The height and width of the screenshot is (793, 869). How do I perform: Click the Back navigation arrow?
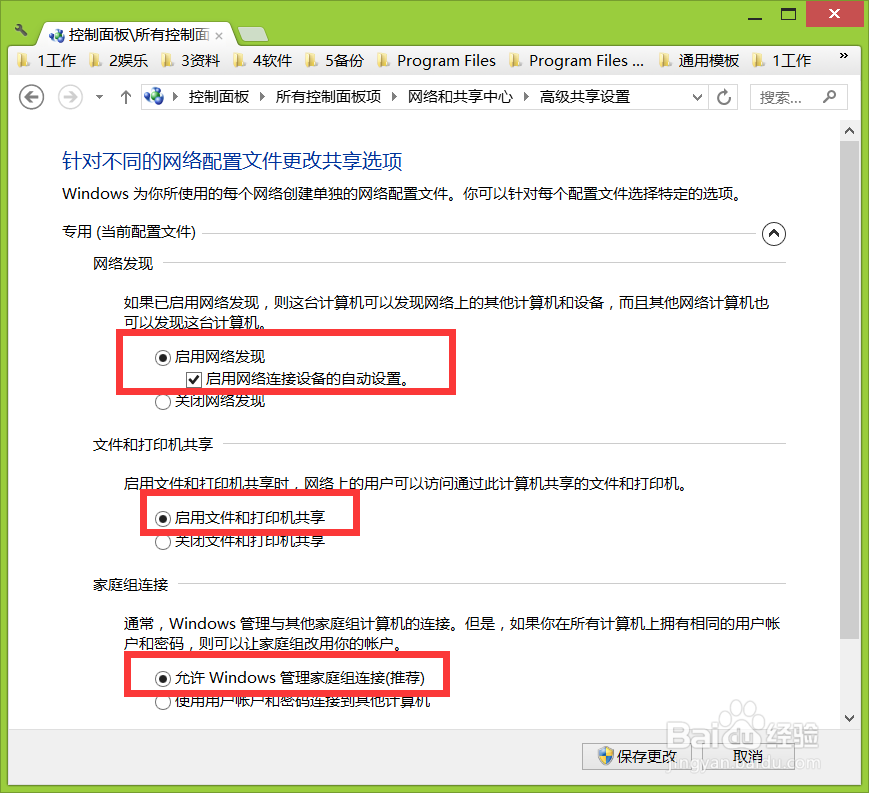(x=31, y=97)
